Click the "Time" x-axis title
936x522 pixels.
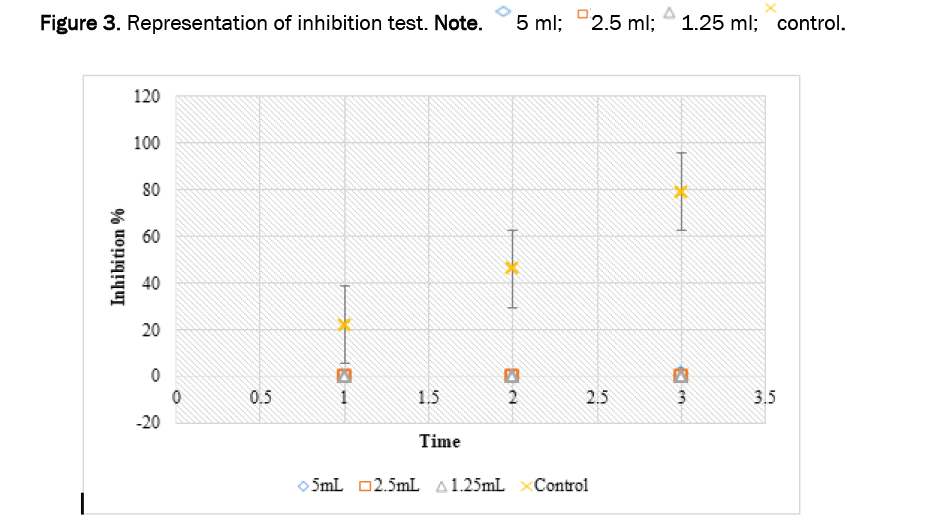pyautogui.click(x=440, y=441)
